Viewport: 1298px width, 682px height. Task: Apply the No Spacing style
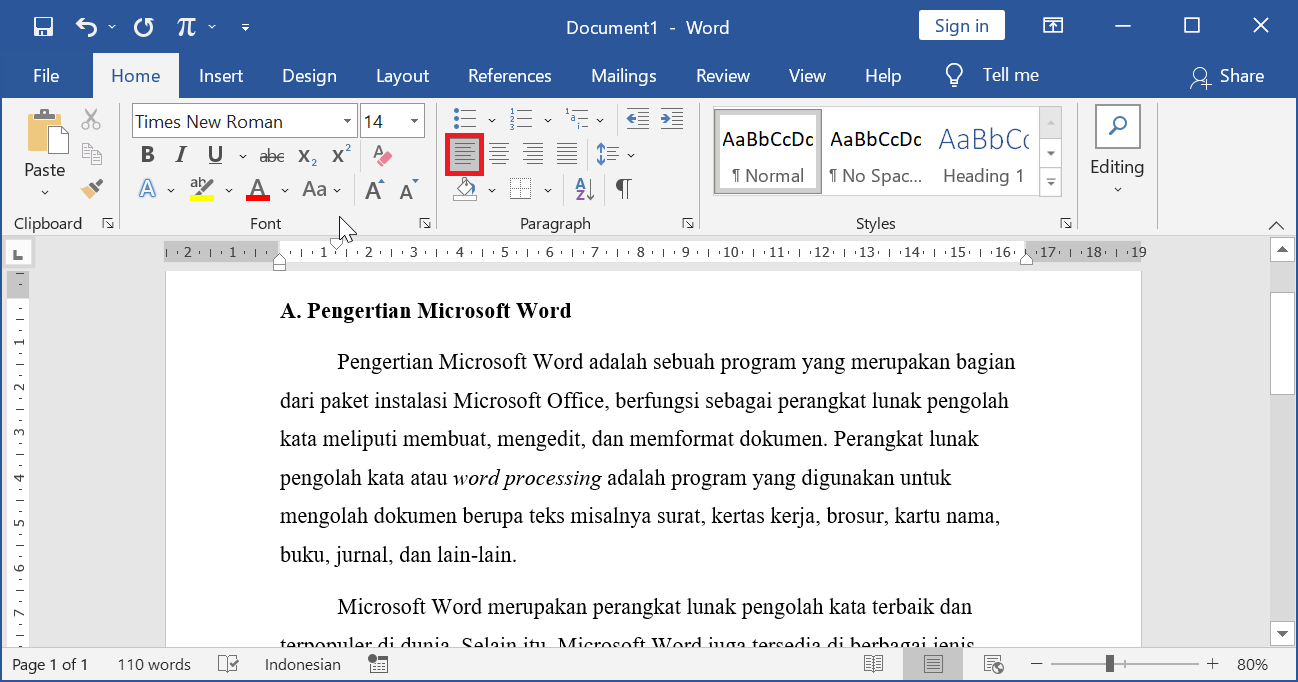876,152
